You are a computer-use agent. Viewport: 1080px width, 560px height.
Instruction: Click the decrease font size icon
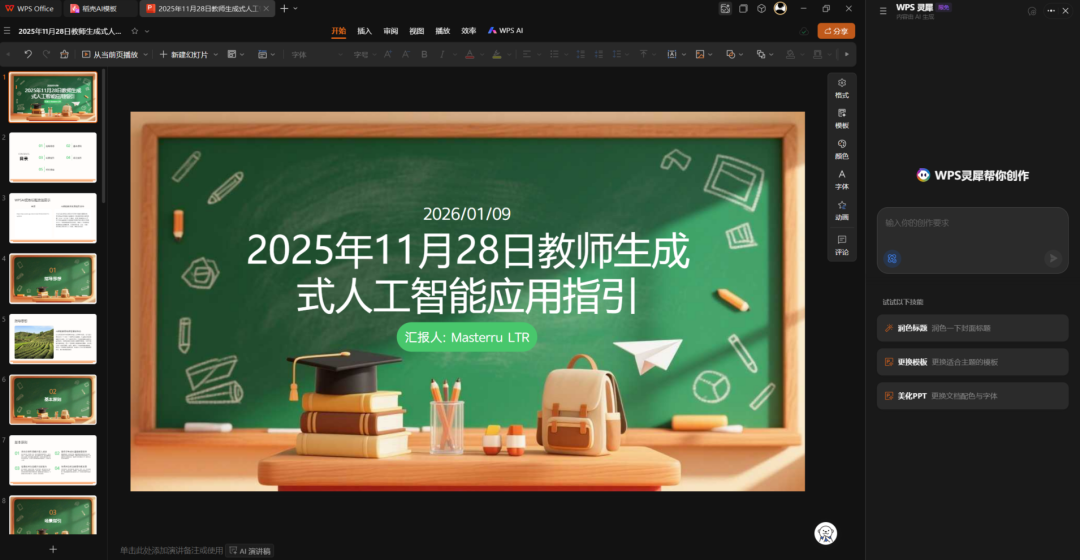(406, 54)
